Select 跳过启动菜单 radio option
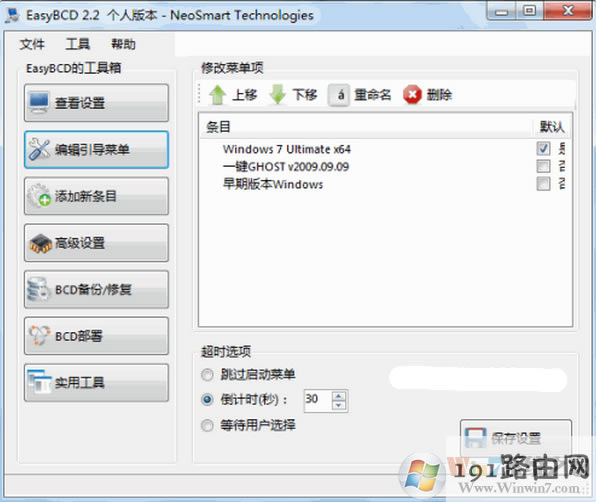Image resolution: width=596 pixels, height=502 pixels. (x=207, y=375)
